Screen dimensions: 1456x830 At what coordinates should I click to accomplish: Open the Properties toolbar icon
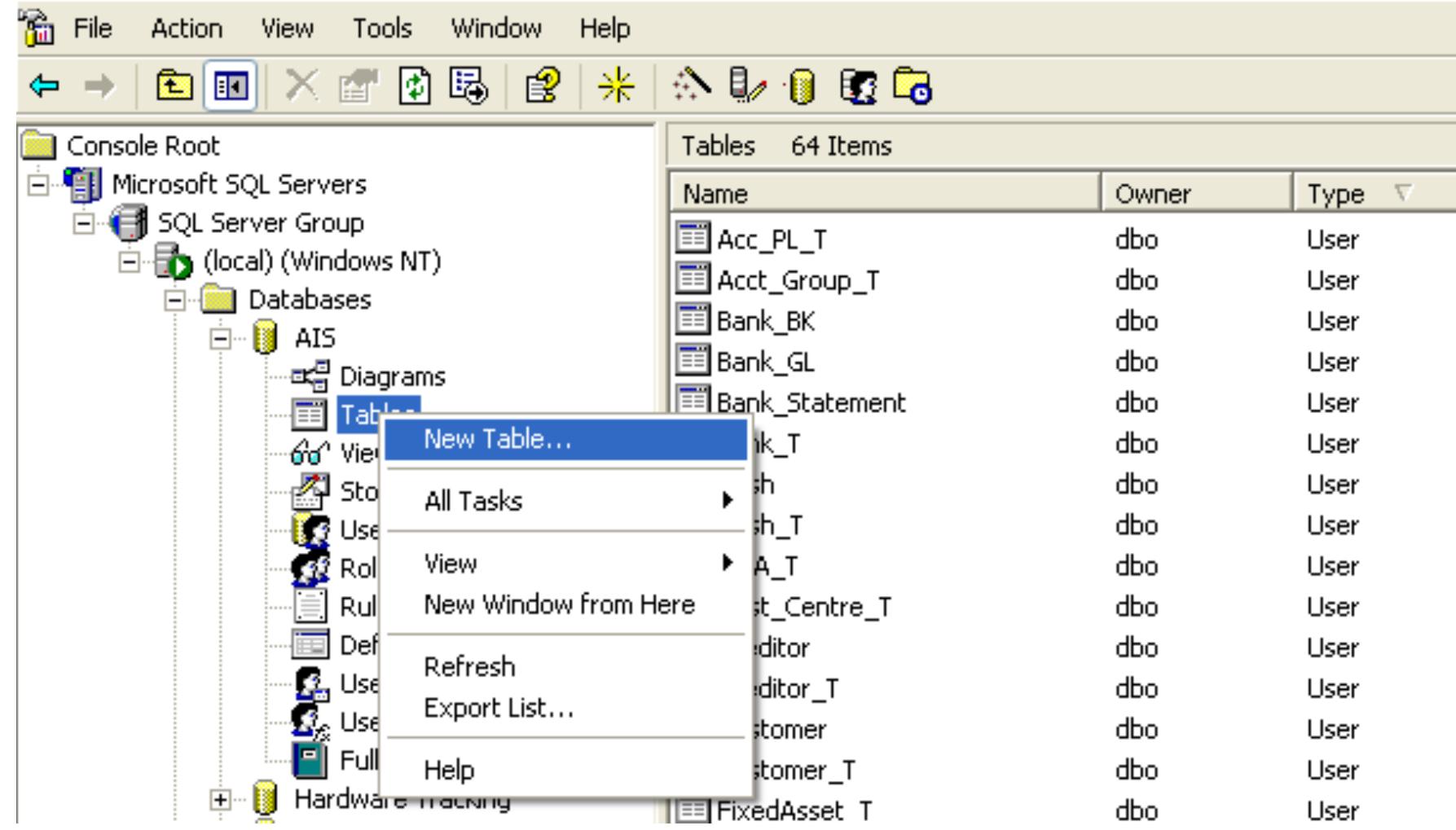[359, 86]
